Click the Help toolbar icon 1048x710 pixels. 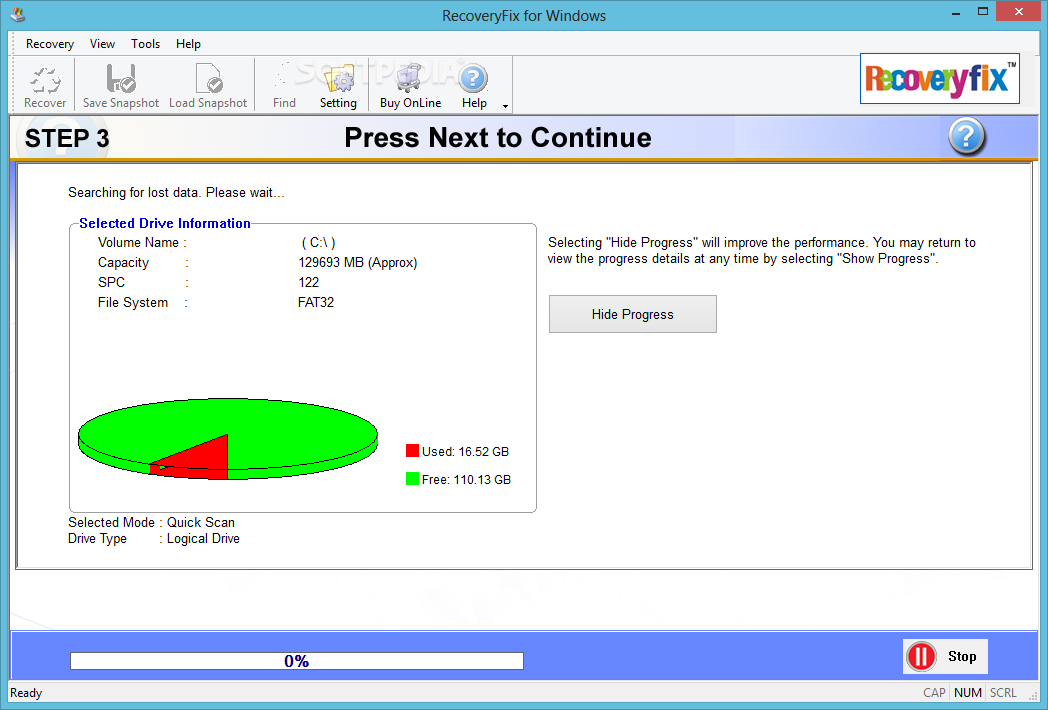(x=474, y=86)
